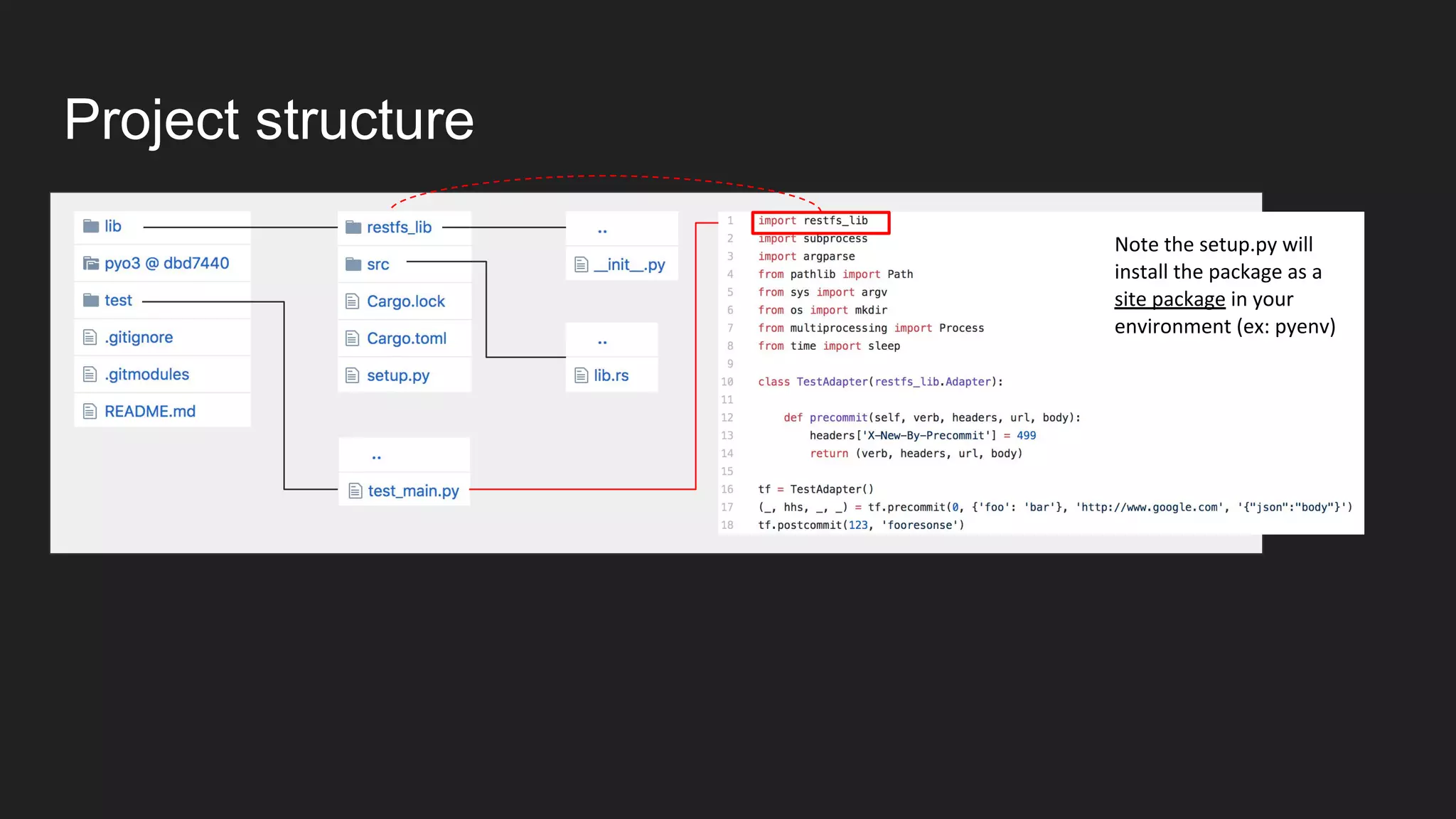This screenshot has height=819, width=1456.
Task: Click the test_main.py file icon
Action: pyautogui.click(x=355, y=491)
